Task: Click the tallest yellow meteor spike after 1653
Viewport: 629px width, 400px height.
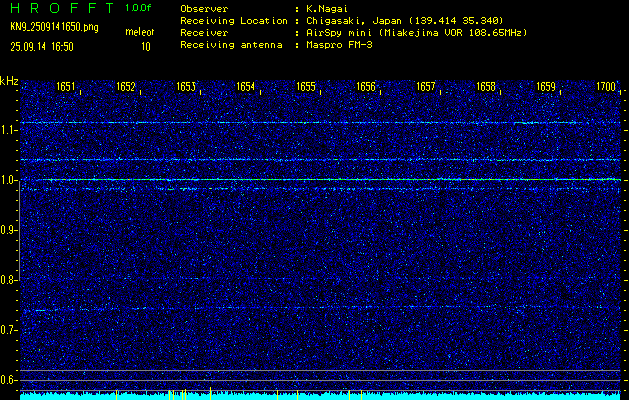Action: click(210, 393)
